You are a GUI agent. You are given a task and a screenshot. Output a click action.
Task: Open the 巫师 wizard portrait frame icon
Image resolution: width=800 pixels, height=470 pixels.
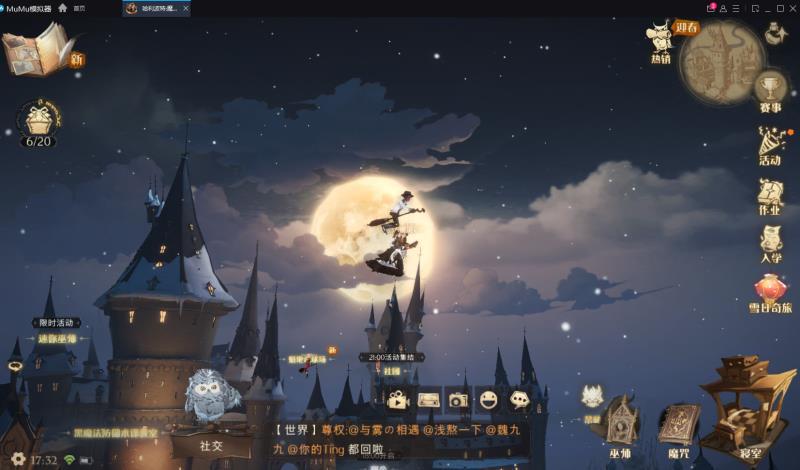point(620,426)
